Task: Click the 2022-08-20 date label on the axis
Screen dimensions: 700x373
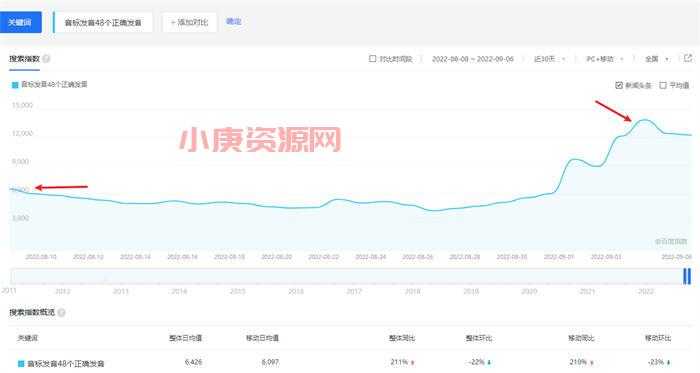Action: point(277,257)
